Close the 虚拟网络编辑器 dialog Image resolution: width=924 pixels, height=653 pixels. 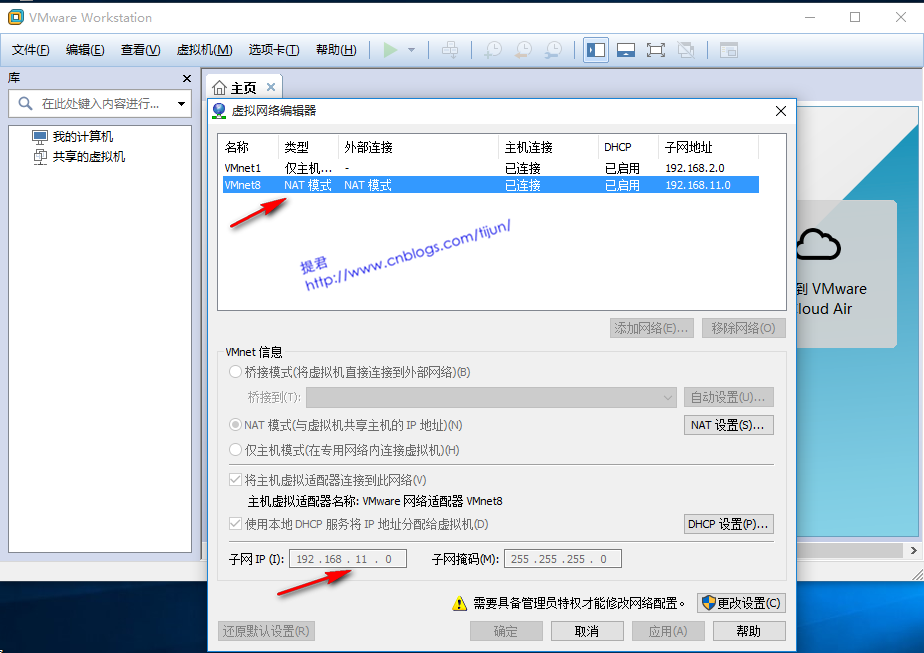pyautogui.click(x=781, y=111)
